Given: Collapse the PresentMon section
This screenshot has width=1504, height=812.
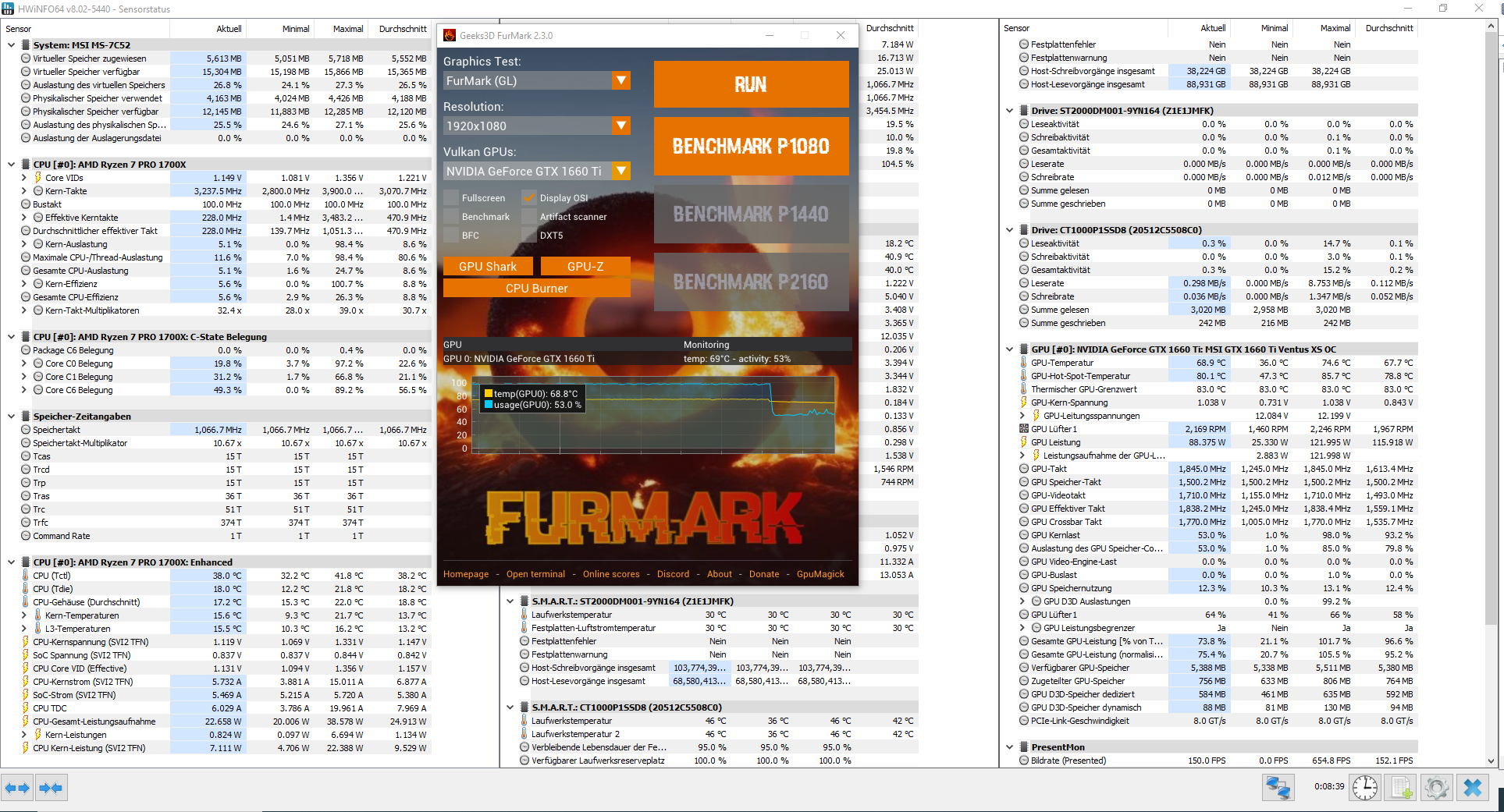Looking at the screenshot, I should pyautogui.click(x=1009, y=747).
